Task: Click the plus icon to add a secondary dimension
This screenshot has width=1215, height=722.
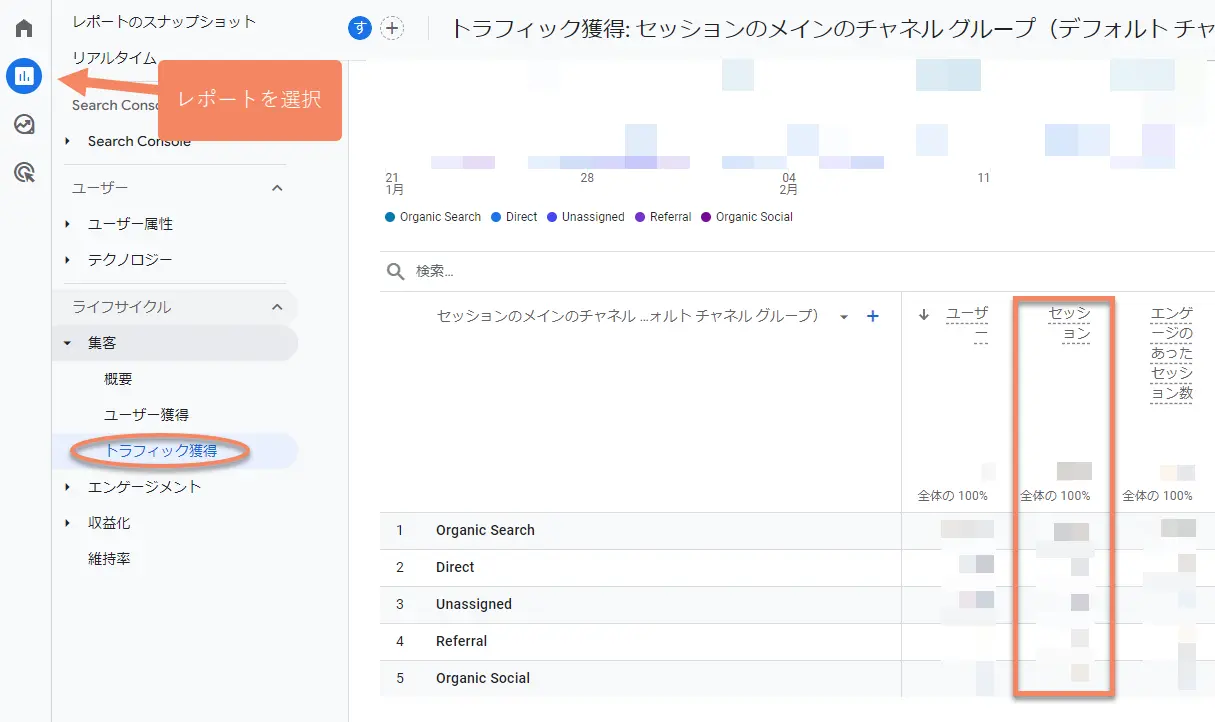Action: (872, 316)
